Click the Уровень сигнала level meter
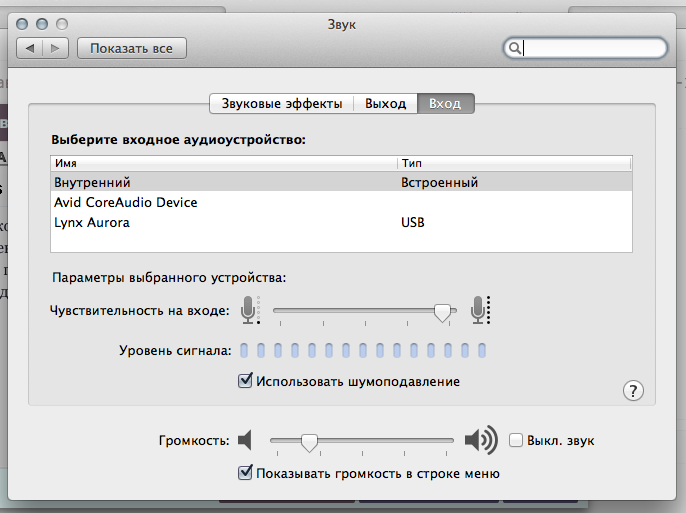 pos(363,350)
